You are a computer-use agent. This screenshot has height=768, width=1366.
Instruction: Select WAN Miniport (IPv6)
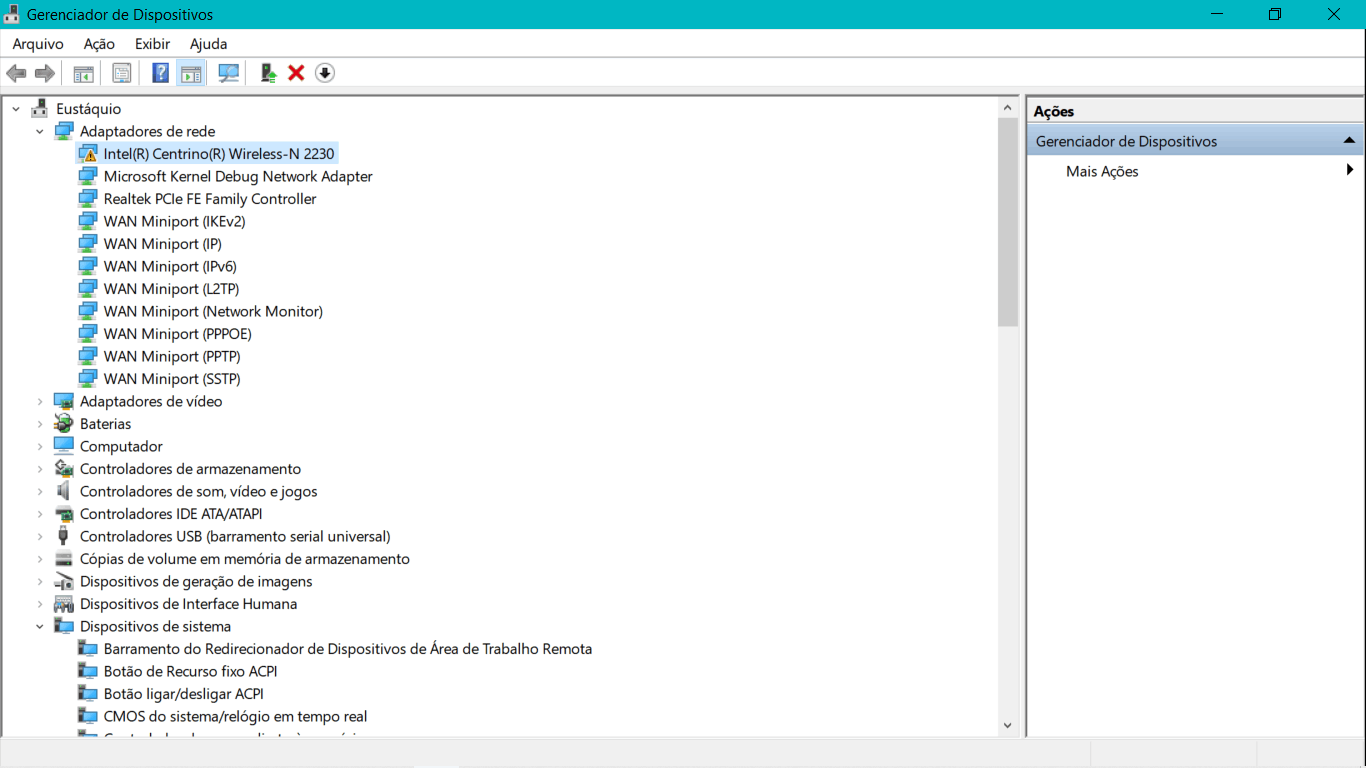coord(170,266)
